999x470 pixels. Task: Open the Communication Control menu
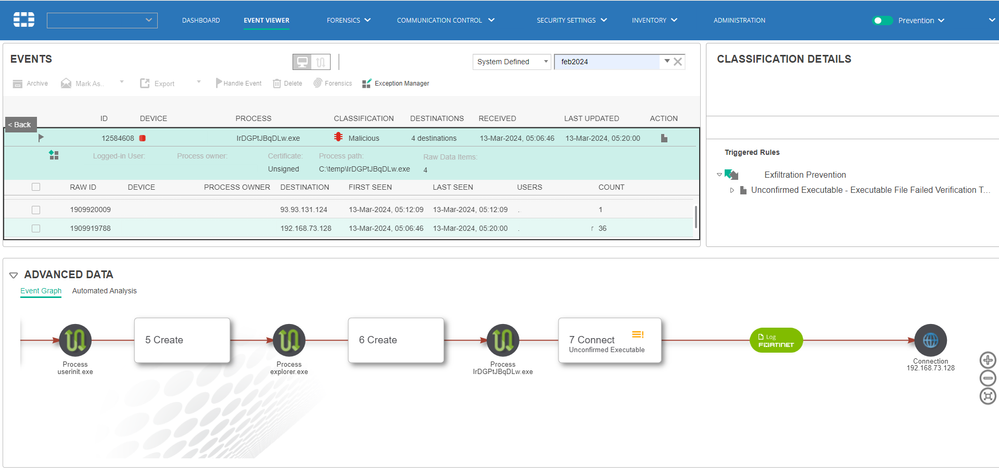tap(445, 20)
